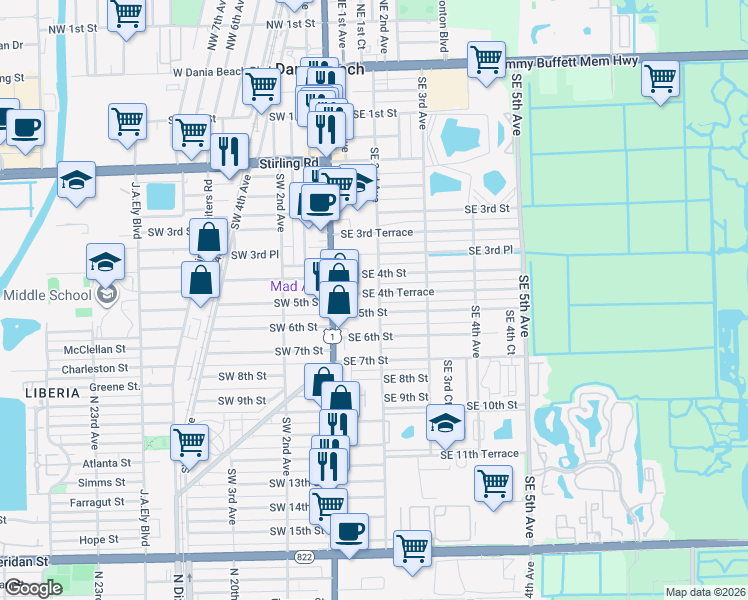Click the LIBERIA neighborhood label

[52, 393]
